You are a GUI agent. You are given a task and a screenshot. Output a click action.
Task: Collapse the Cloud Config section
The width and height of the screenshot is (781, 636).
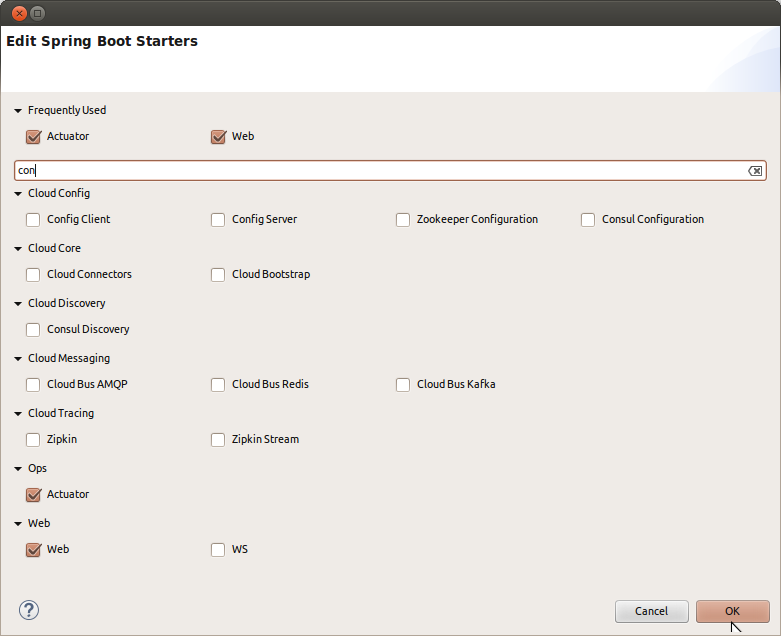(18, 194)
